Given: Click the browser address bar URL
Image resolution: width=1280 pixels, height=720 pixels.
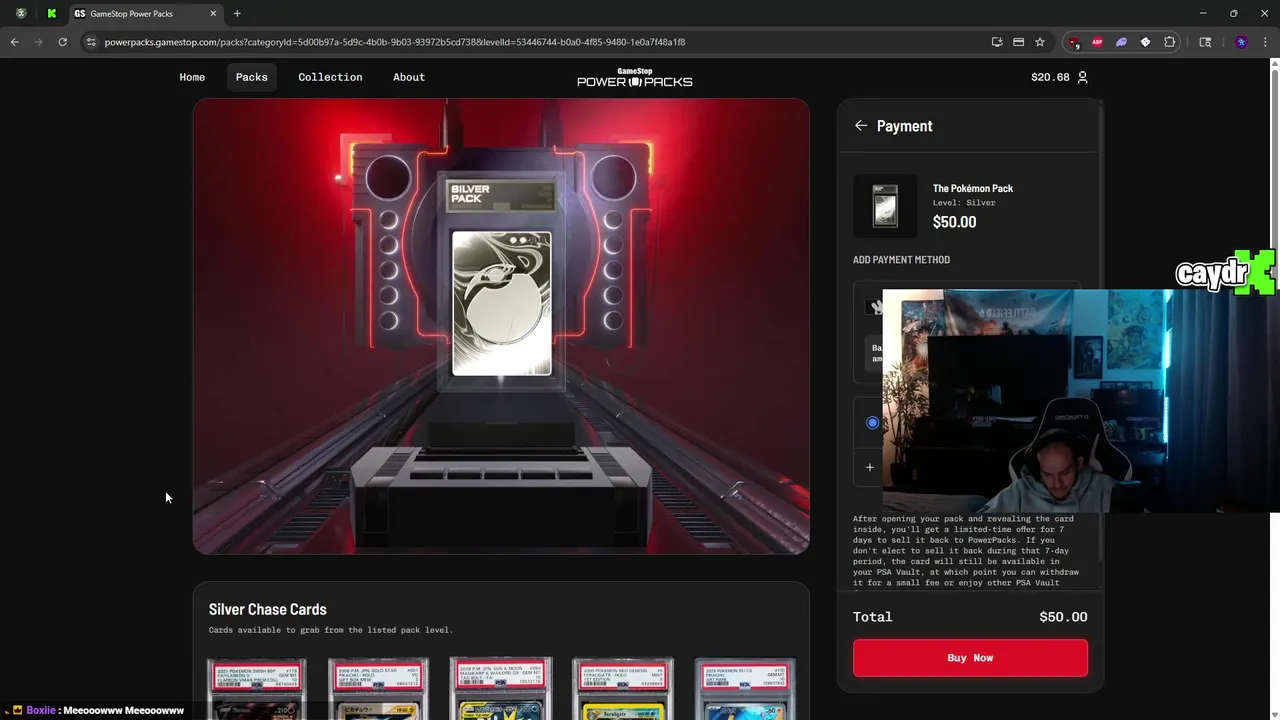Looking at the screenshot, I should (x=395, y=42).
